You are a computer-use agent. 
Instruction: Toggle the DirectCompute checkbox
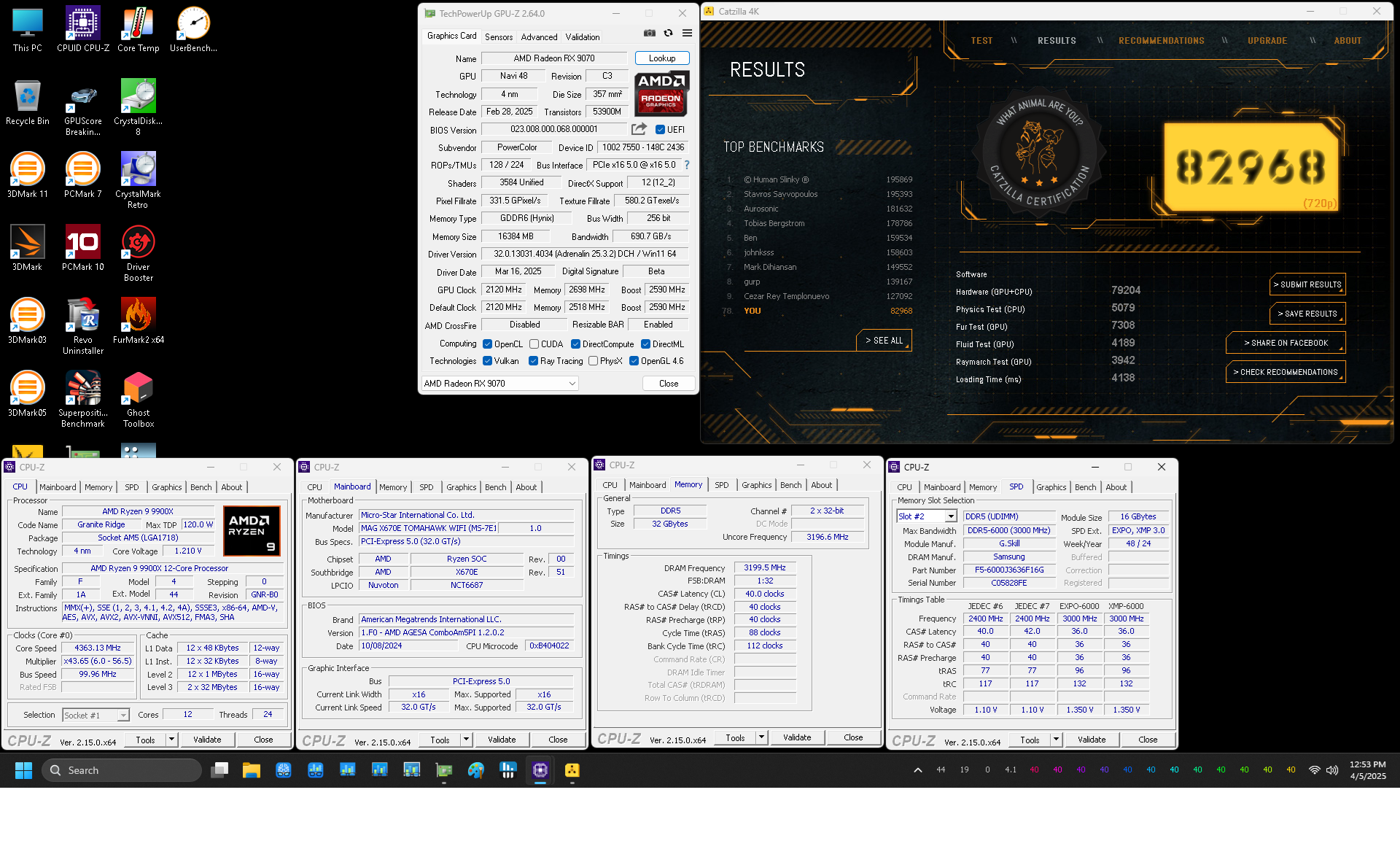click(x=575, y=344)
